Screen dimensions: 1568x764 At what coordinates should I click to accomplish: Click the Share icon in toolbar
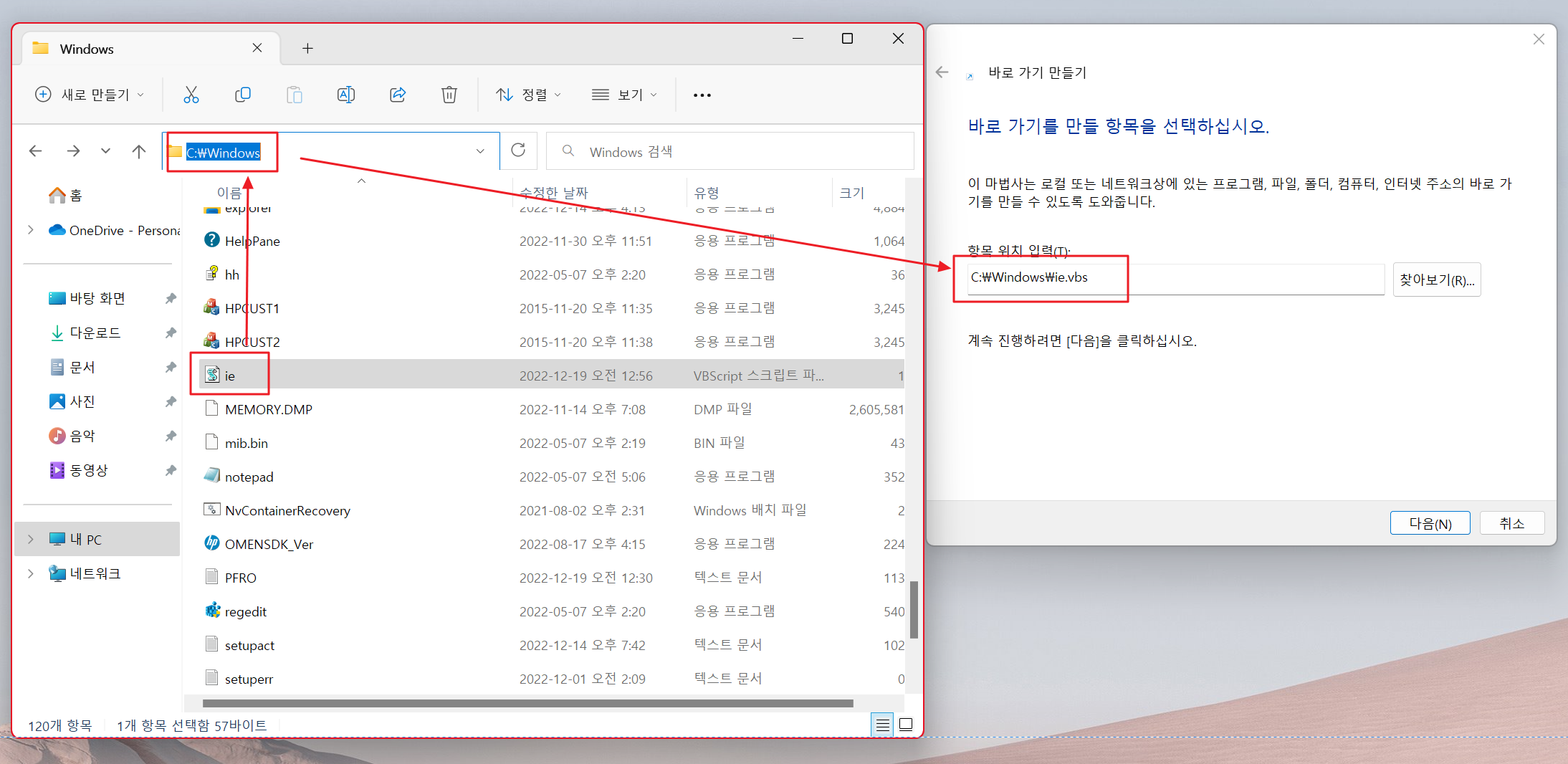click(x=398, y=95)
